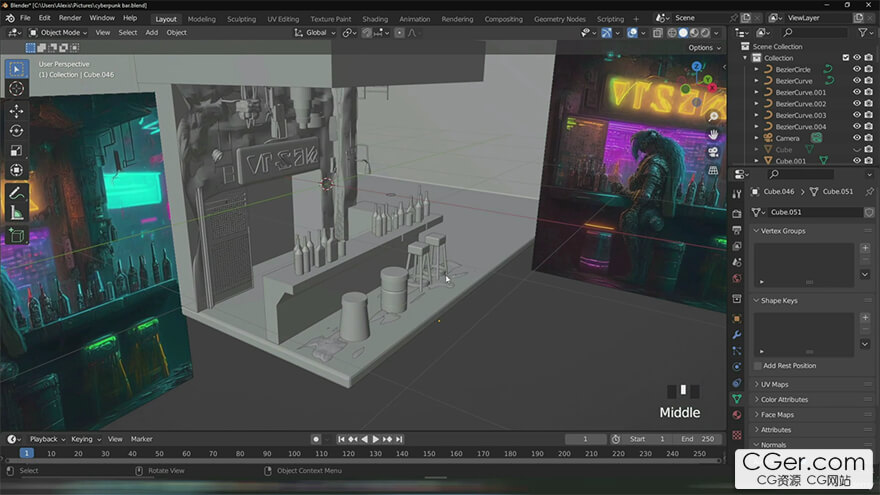
Task: Open the Tool properties tab
Action: pos(737,194)
